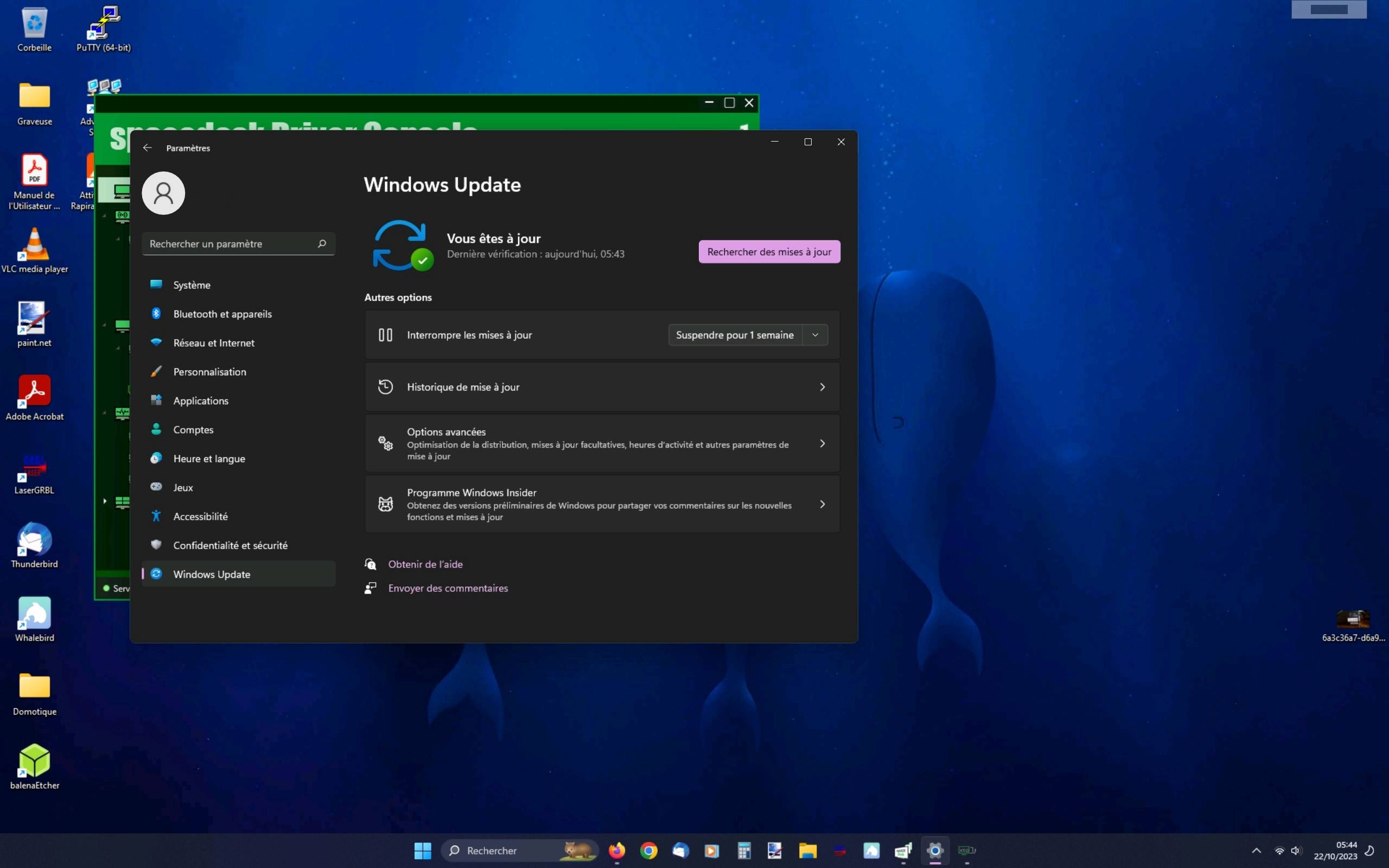The height and width of the screenshot is (868, 1389).
Task: Open Whalebird from the taskbar
Action: (x=871, y=851)
